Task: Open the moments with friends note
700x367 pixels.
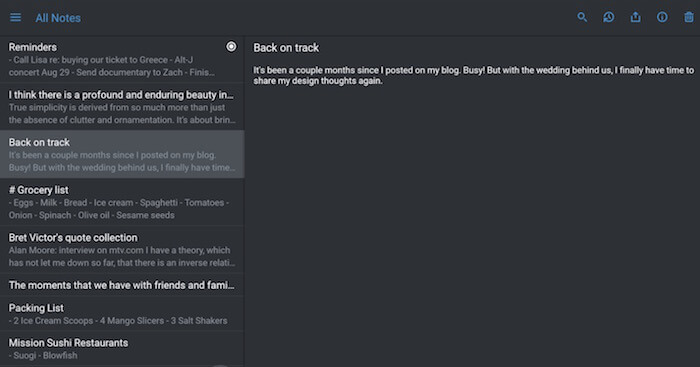Action: point(122,285)
